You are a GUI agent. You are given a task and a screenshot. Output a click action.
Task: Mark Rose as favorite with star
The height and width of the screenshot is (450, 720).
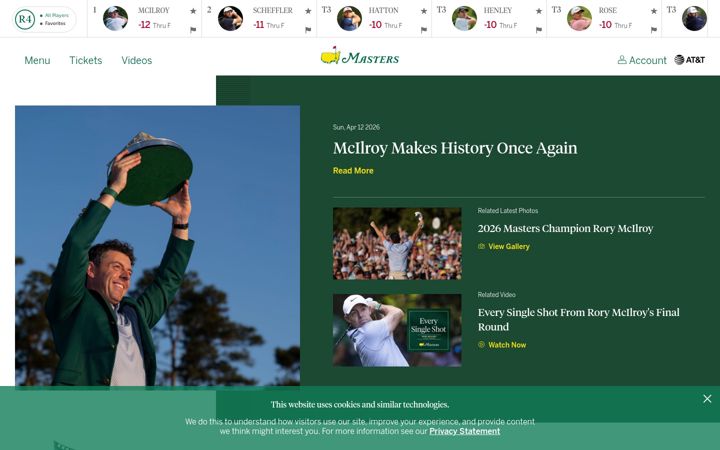654,11
